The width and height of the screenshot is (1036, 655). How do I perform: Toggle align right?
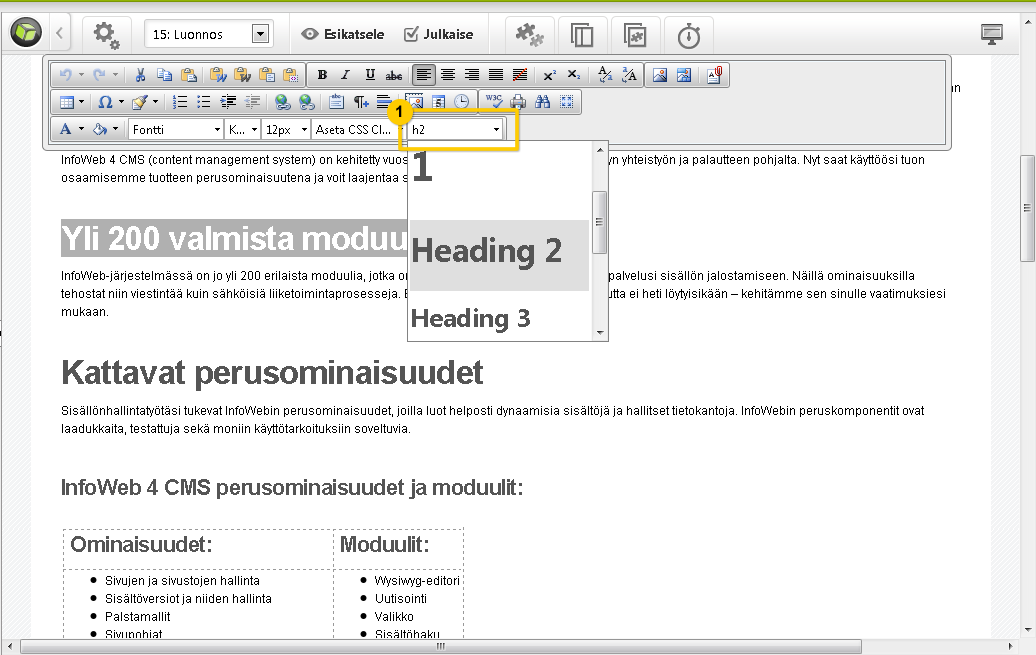tap(472, 75)
